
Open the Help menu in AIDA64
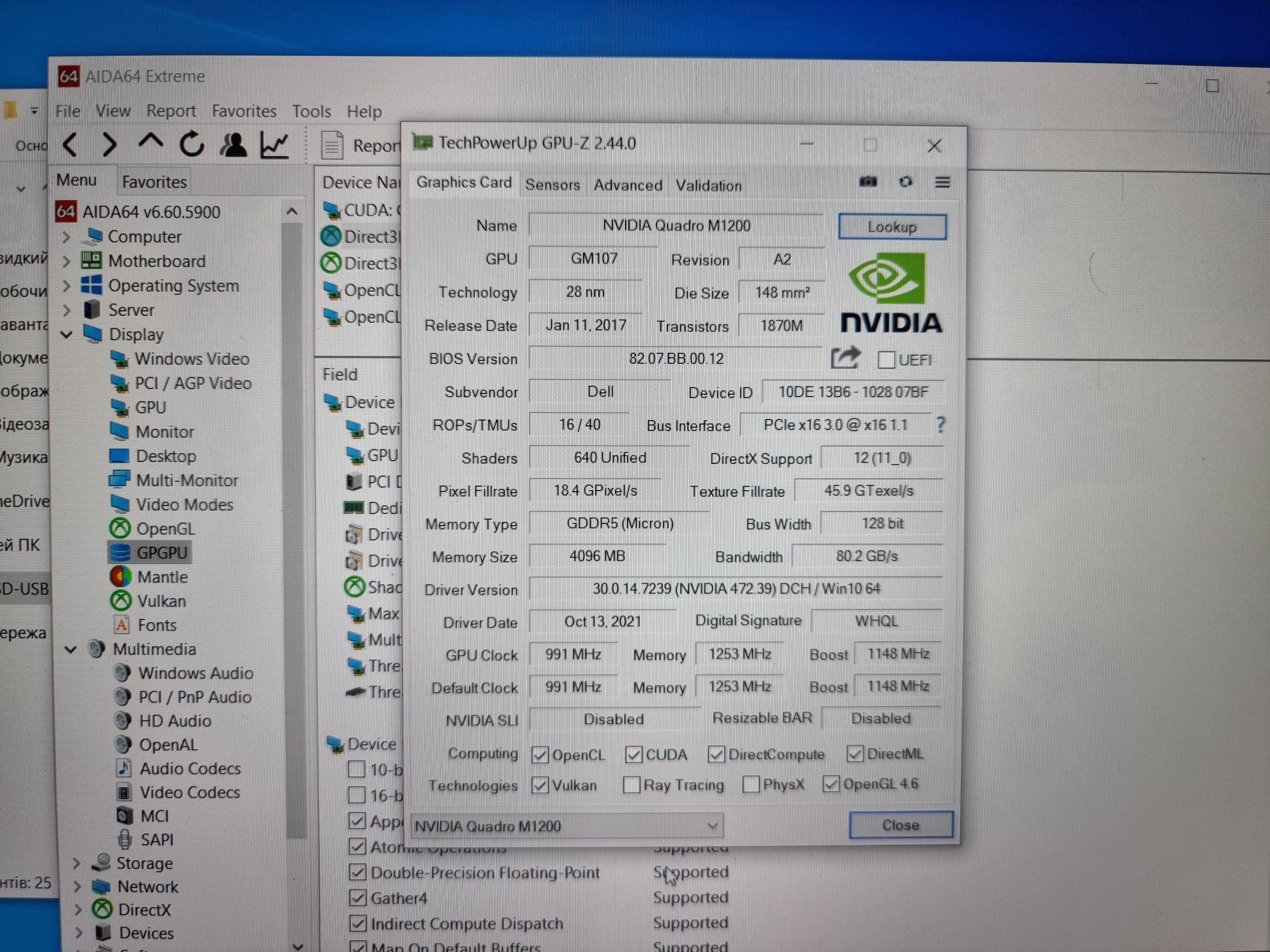pyautogui.click(x=364, y=112)
